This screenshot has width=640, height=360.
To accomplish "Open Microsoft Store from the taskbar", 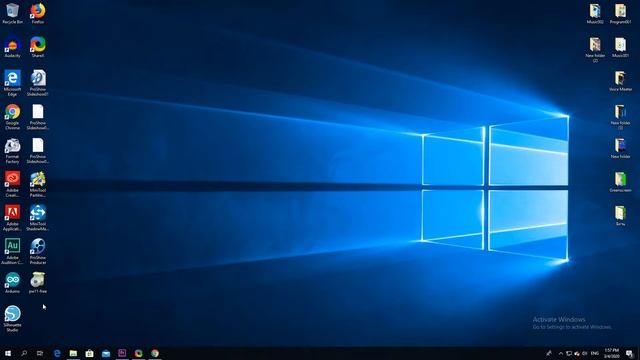I will 89,353.
